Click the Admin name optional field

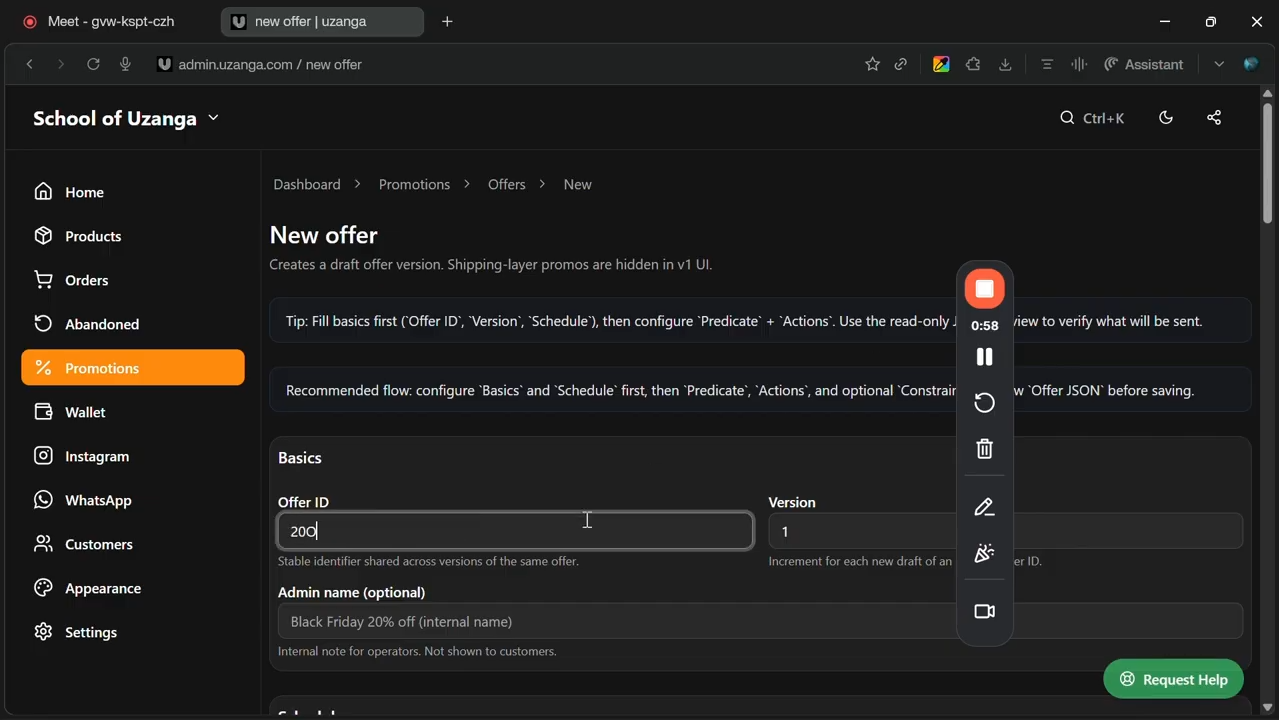[x=760, y=621]
